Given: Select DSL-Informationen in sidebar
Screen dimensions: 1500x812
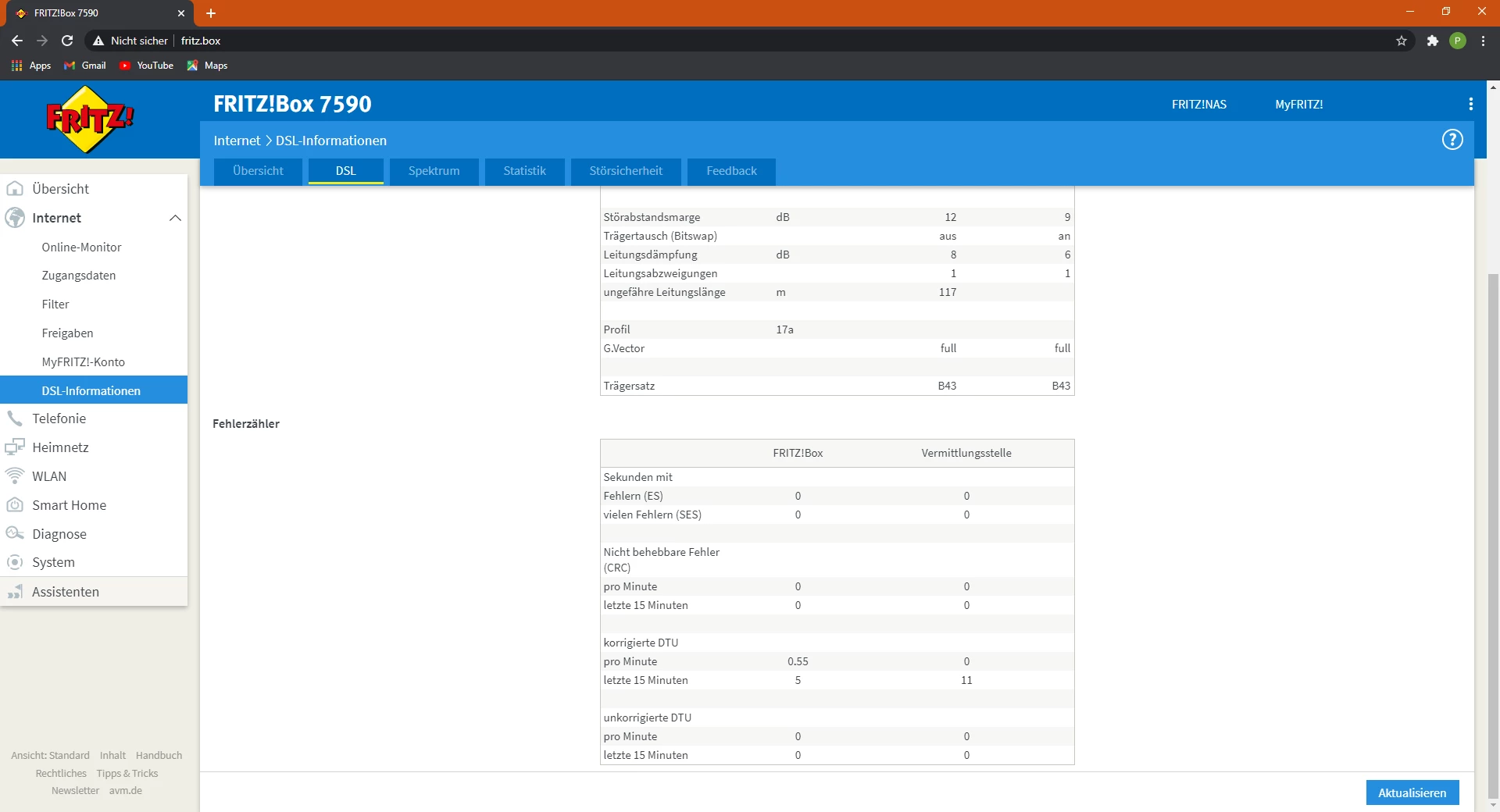Looking at the screenshot, I should pos(94,390).
